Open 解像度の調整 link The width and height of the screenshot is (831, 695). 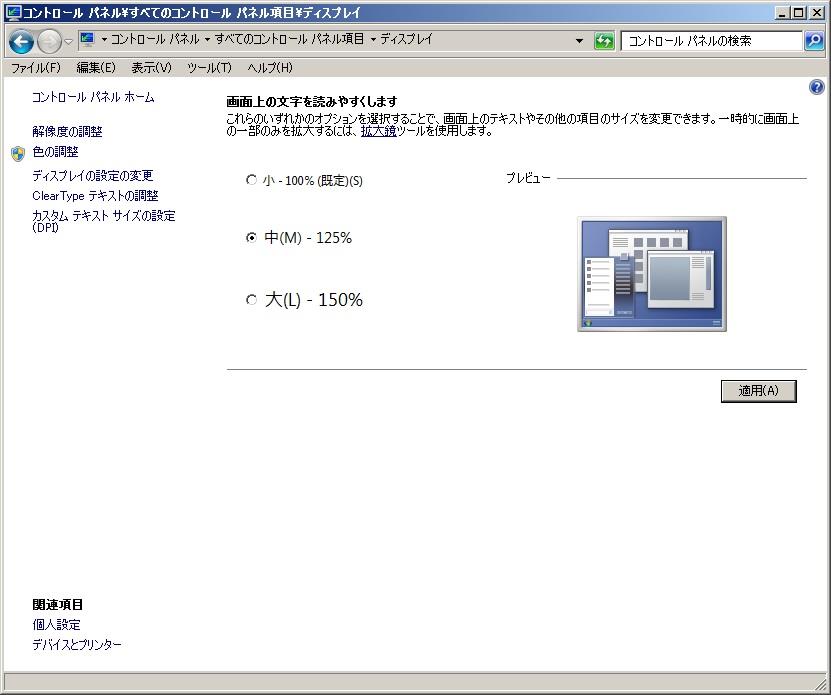67,131
